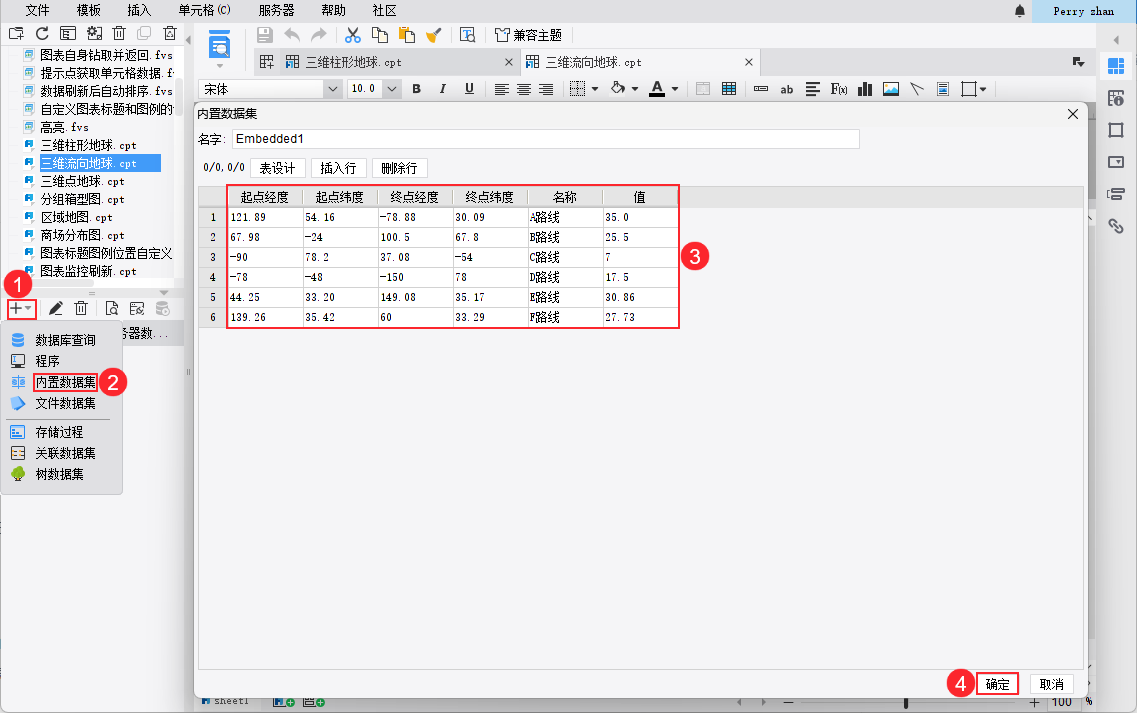Select 数据库查询 from the dataset menu
This screenshot has height=713, width=1137.
65,340
